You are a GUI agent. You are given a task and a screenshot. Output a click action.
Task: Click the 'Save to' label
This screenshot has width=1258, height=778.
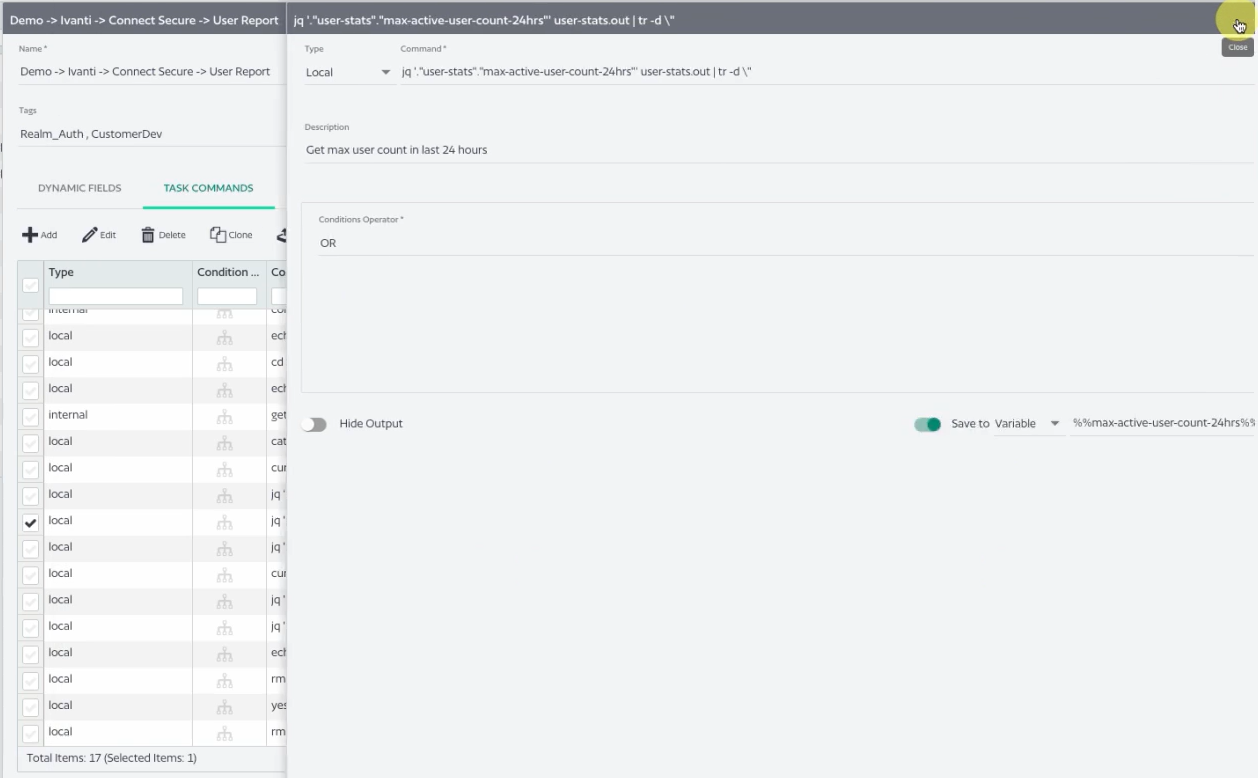pos(970,424)
